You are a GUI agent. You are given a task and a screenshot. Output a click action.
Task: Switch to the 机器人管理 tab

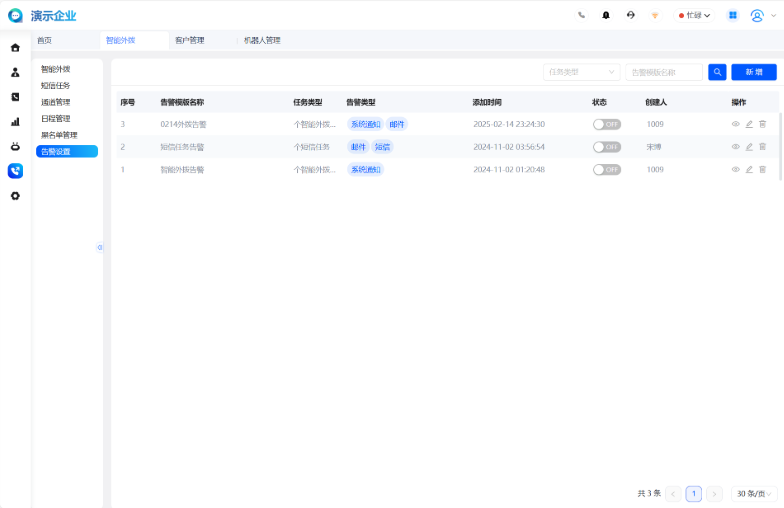point(262,40)
